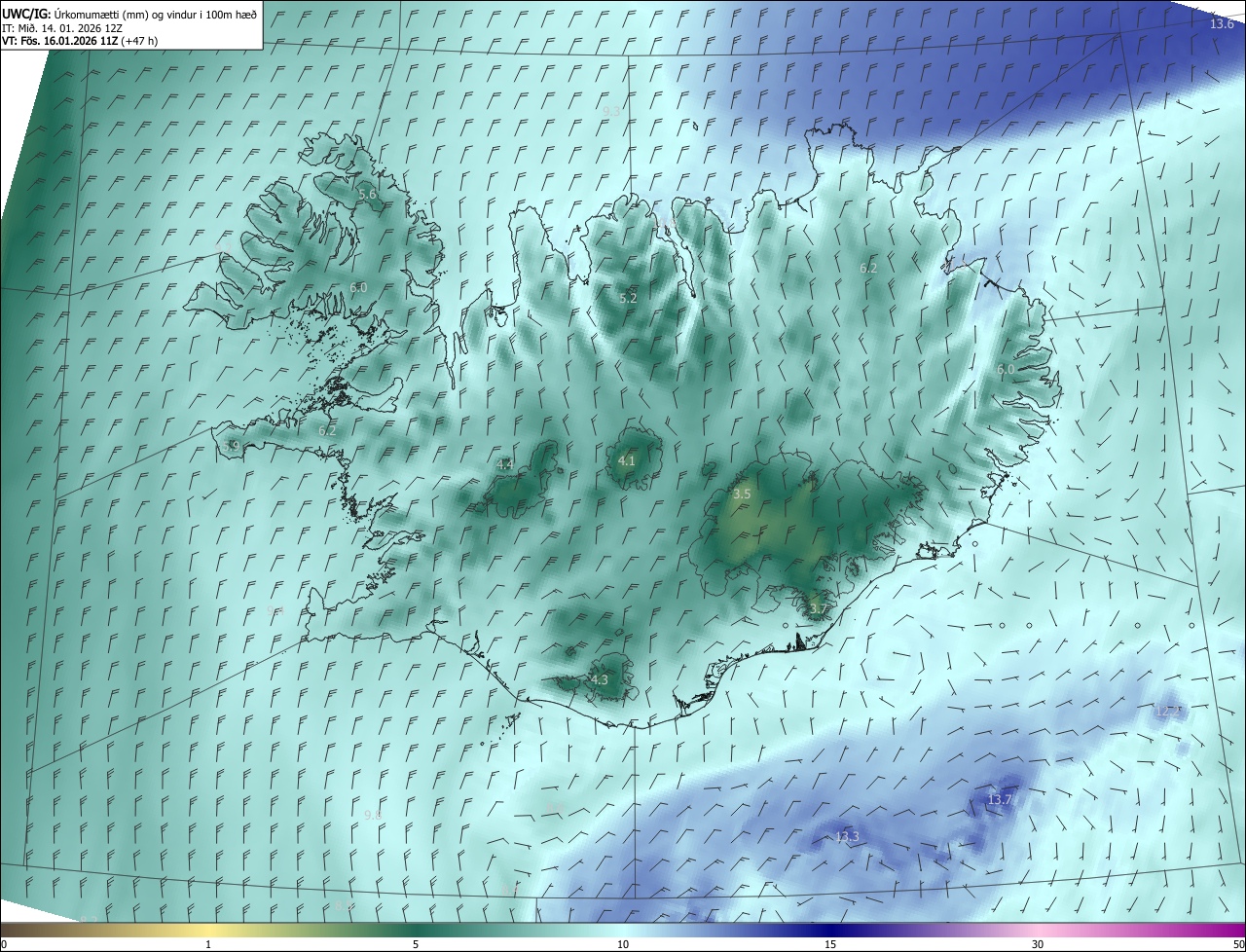Click the 4.4 value label
Screen dimensions: 1246x952
point(504,464)
